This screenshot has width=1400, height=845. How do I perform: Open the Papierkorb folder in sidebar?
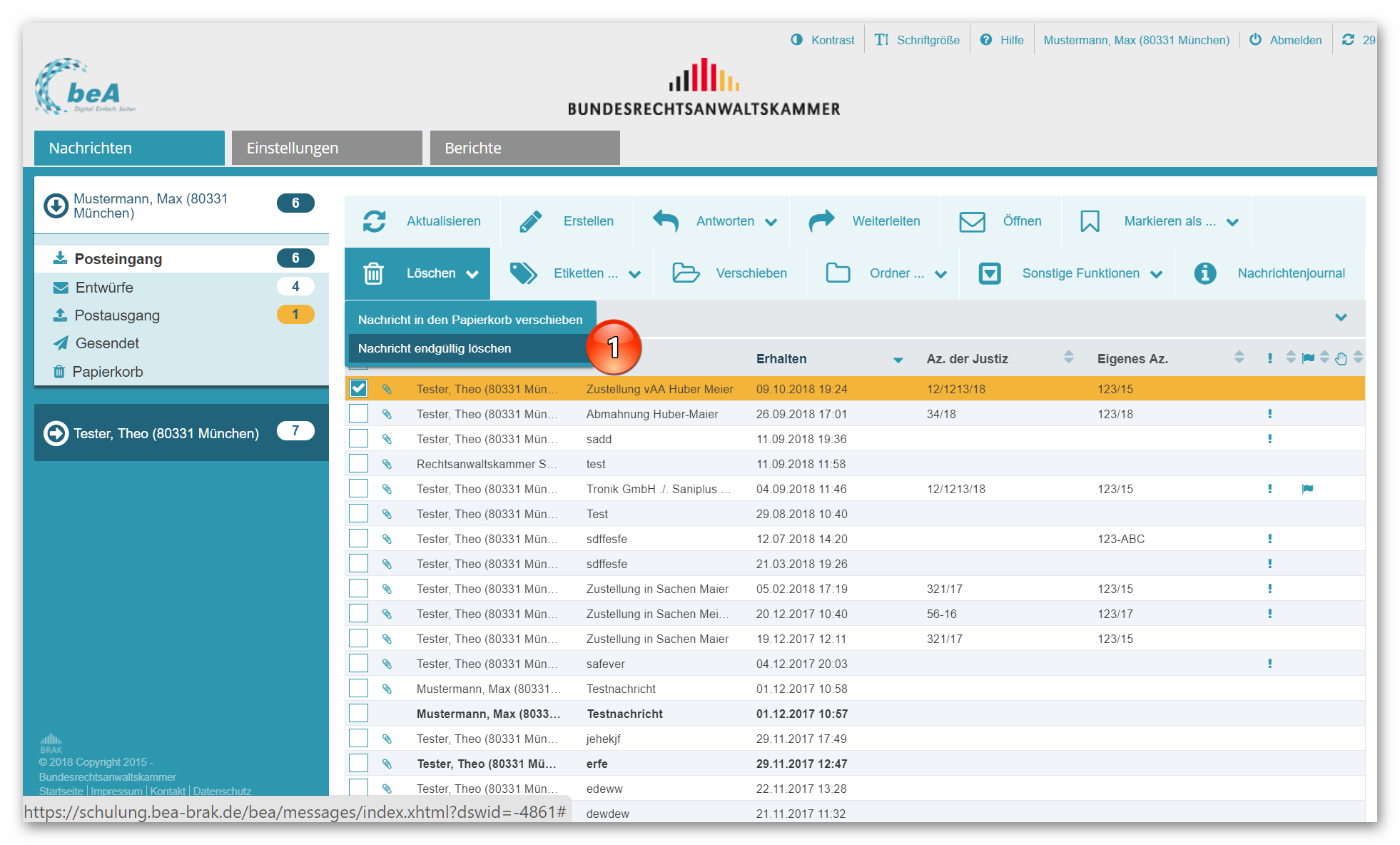tap(108, 372)
